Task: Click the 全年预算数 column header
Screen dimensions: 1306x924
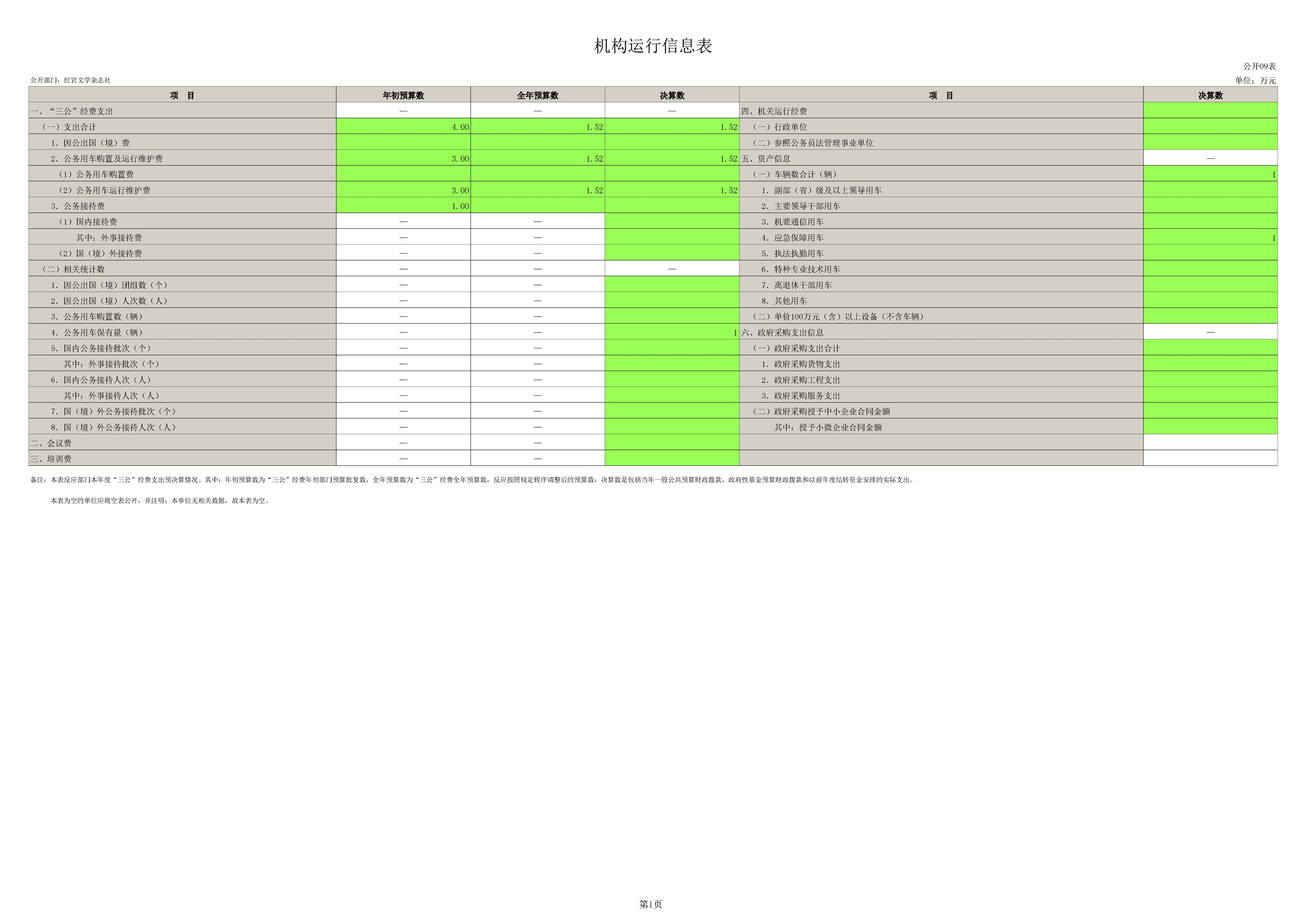Action: [537, 95]
